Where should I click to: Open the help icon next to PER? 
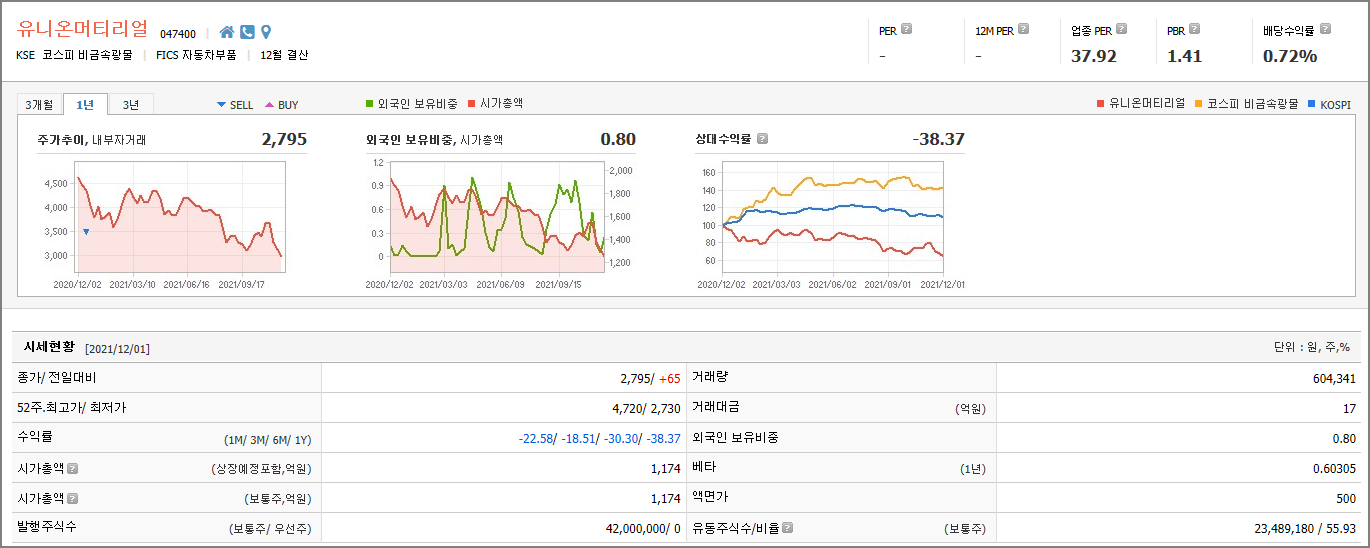pos(906,29)
